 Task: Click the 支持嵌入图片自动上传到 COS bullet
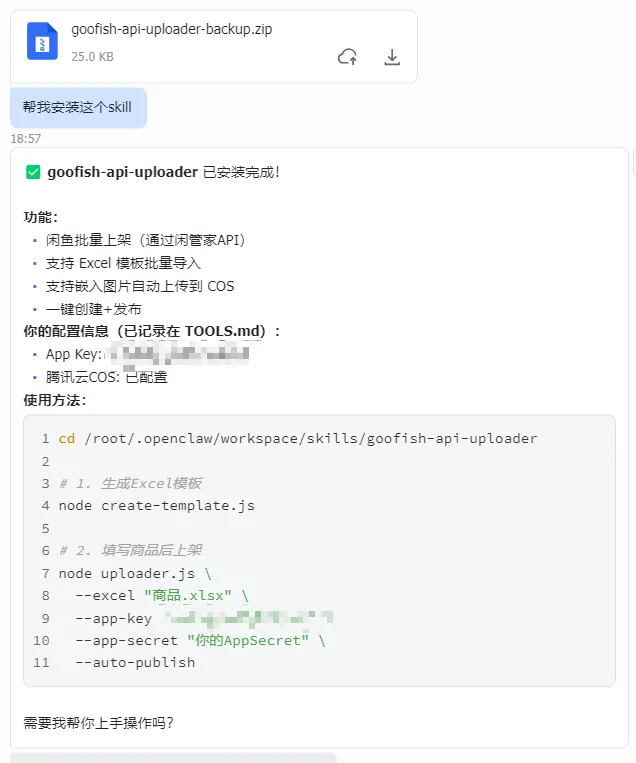140,286
